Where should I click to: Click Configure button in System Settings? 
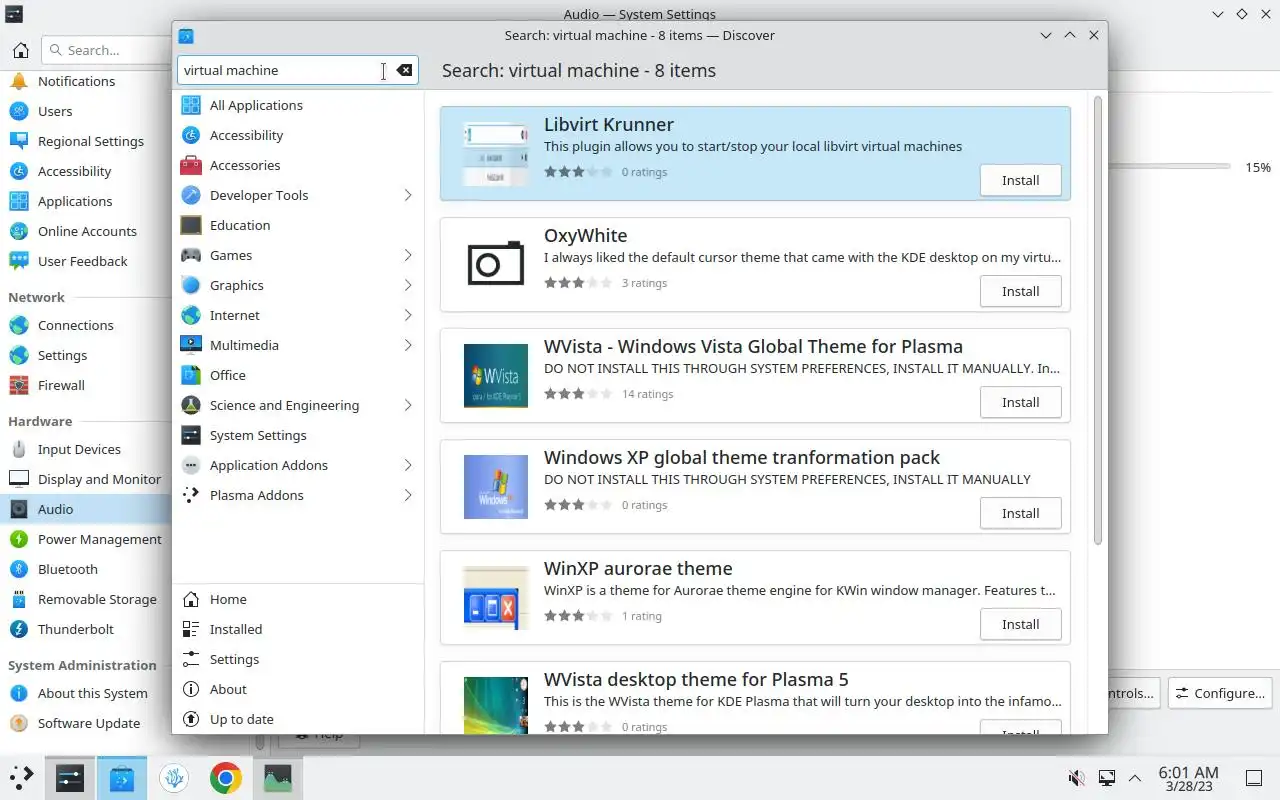coord(1220,693)
